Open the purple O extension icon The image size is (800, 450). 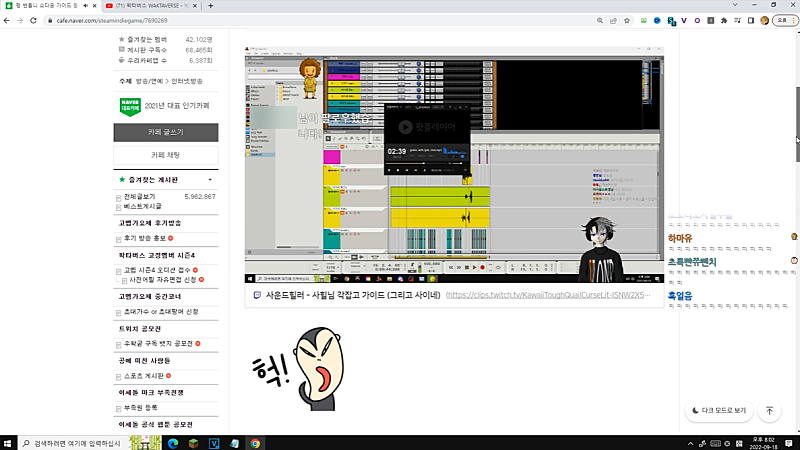tap(697, 20)
